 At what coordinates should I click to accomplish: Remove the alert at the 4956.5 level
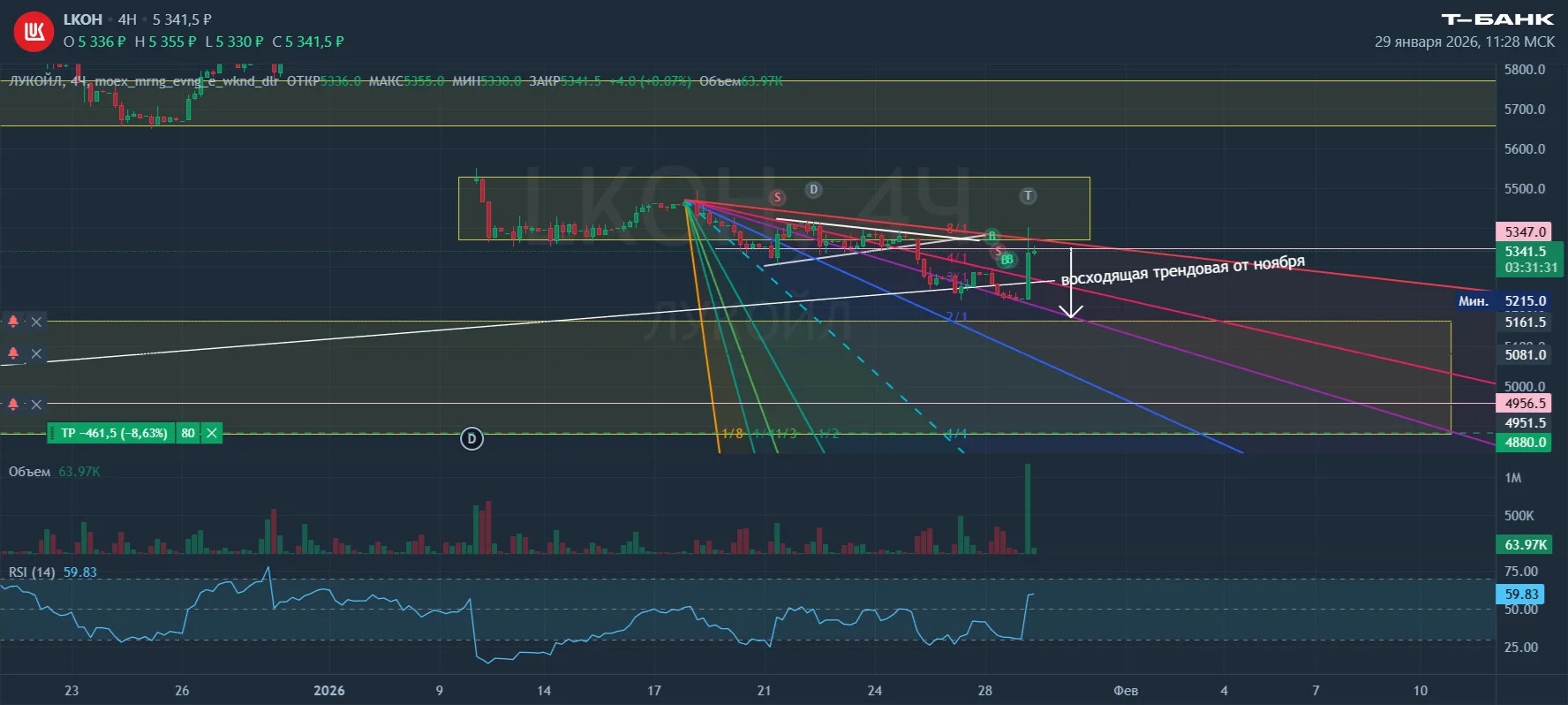36,405
